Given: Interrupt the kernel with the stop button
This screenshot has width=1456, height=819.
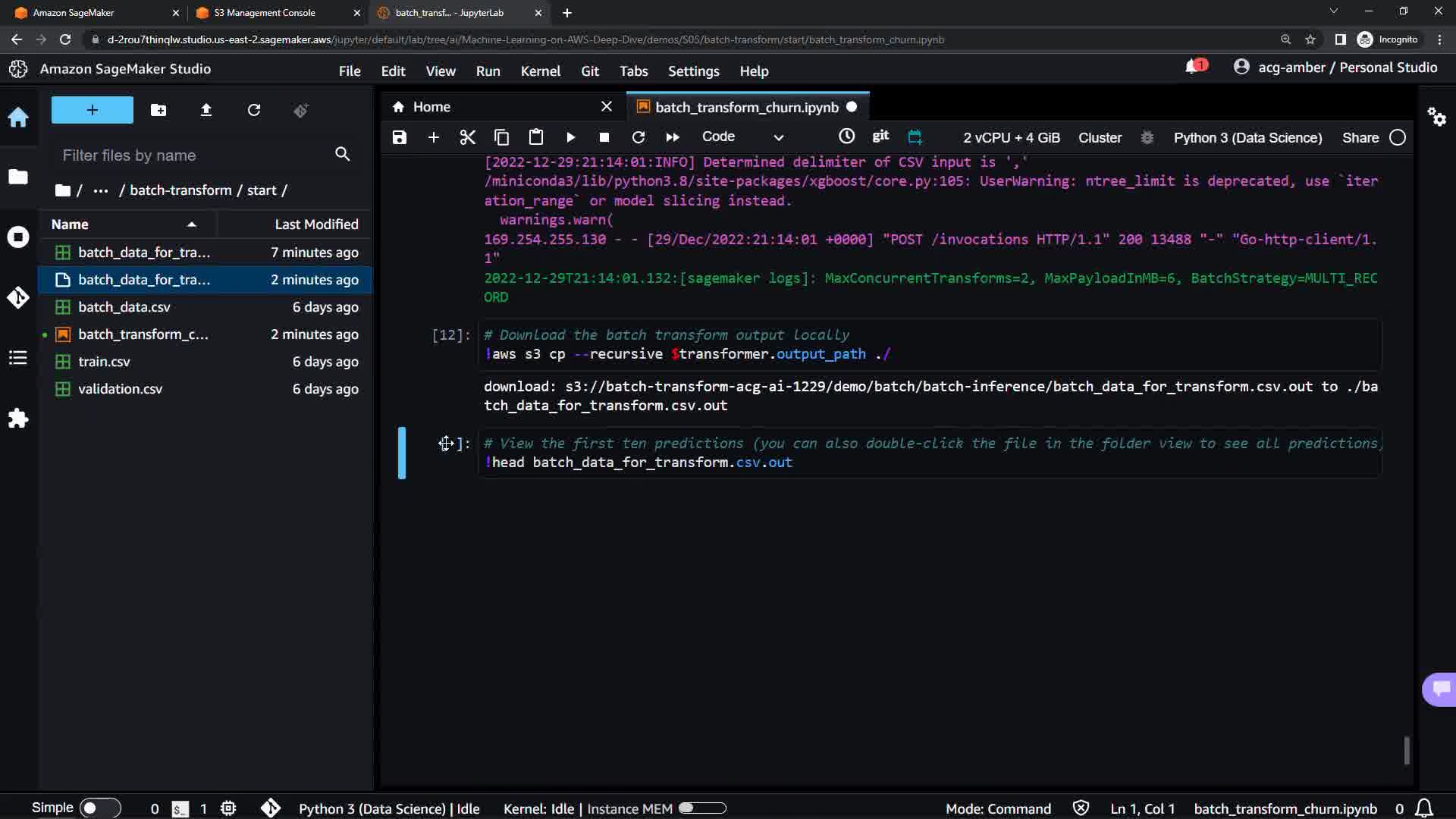Looking at the screenshot, I should click(604, 137).
